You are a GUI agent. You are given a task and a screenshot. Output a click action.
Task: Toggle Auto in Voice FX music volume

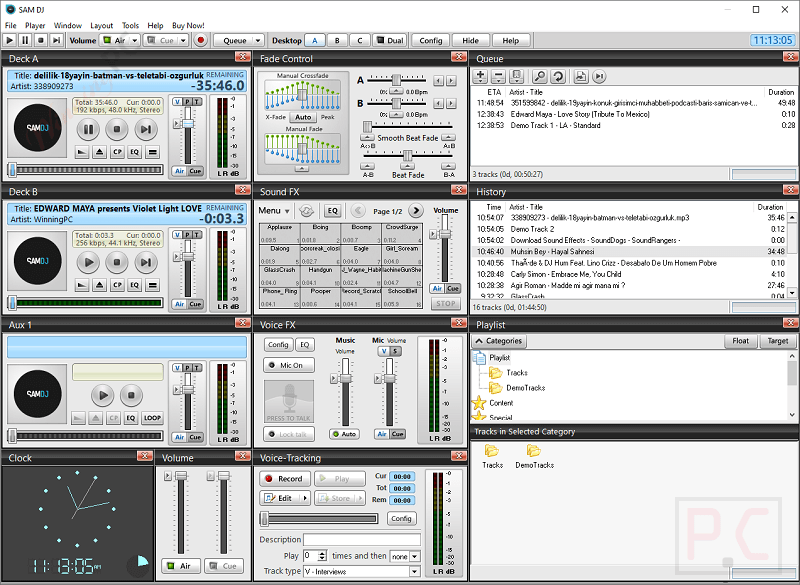pyautogui.click(x=345, y=434)
